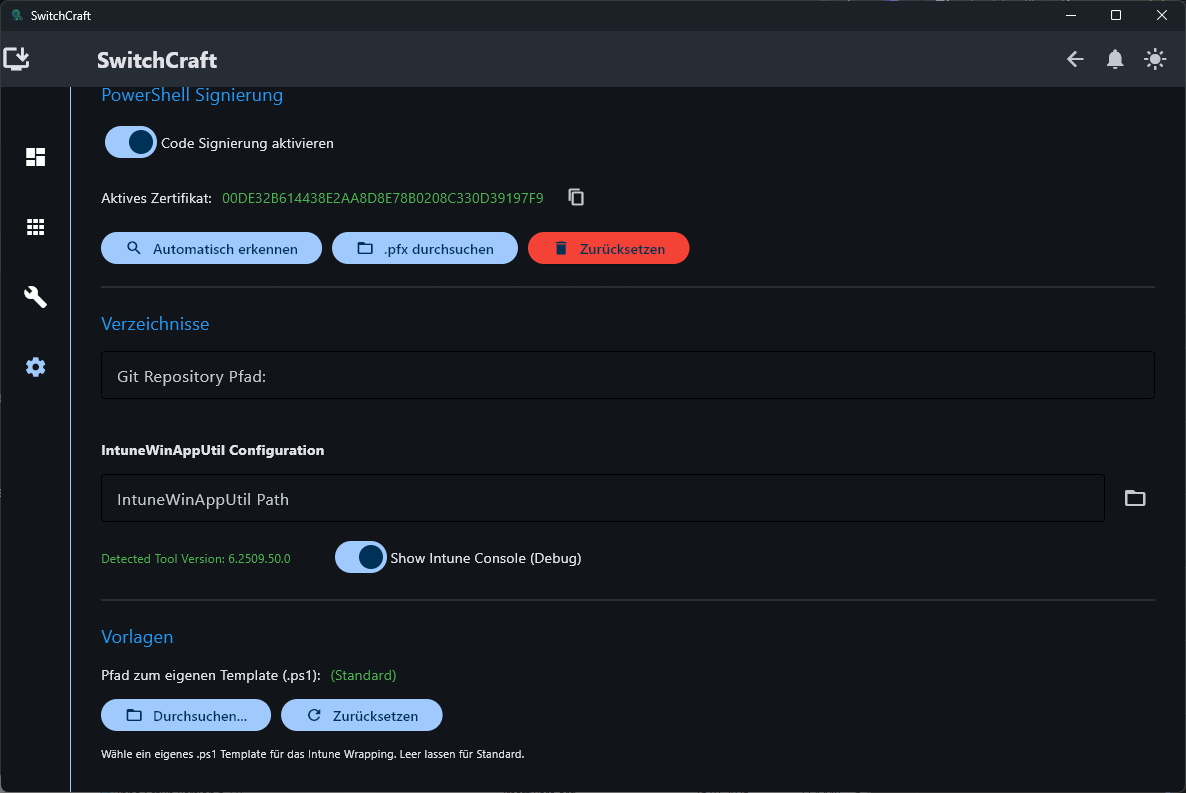Open the wrench tools icon in sidebar
The image size is (1186, 793).
[x=36, y=297]
